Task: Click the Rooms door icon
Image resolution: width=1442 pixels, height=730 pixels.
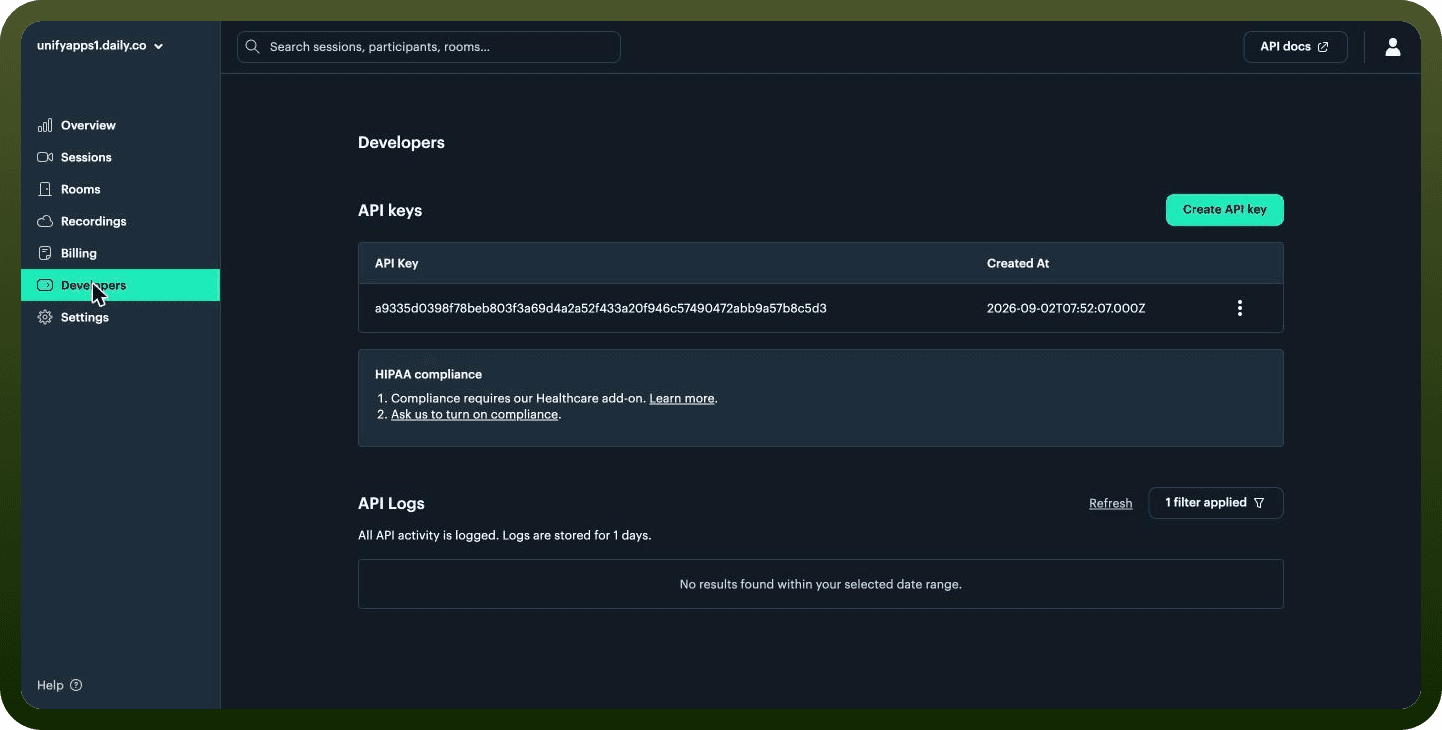Action: (x=45, y=189)
